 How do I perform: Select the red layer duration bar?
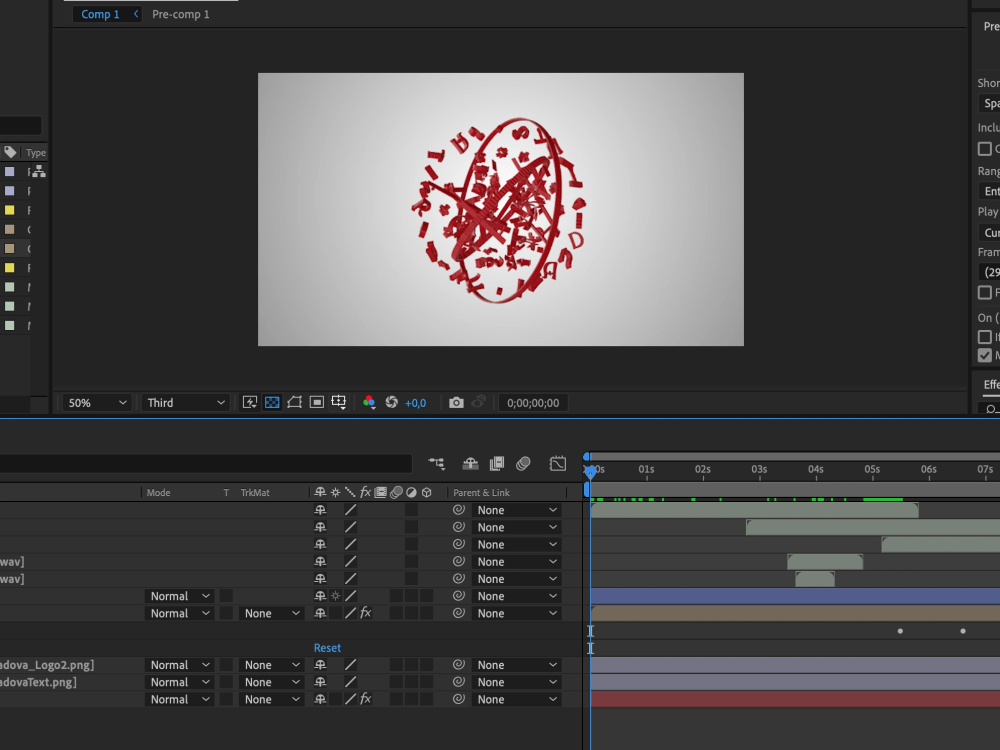795,699
